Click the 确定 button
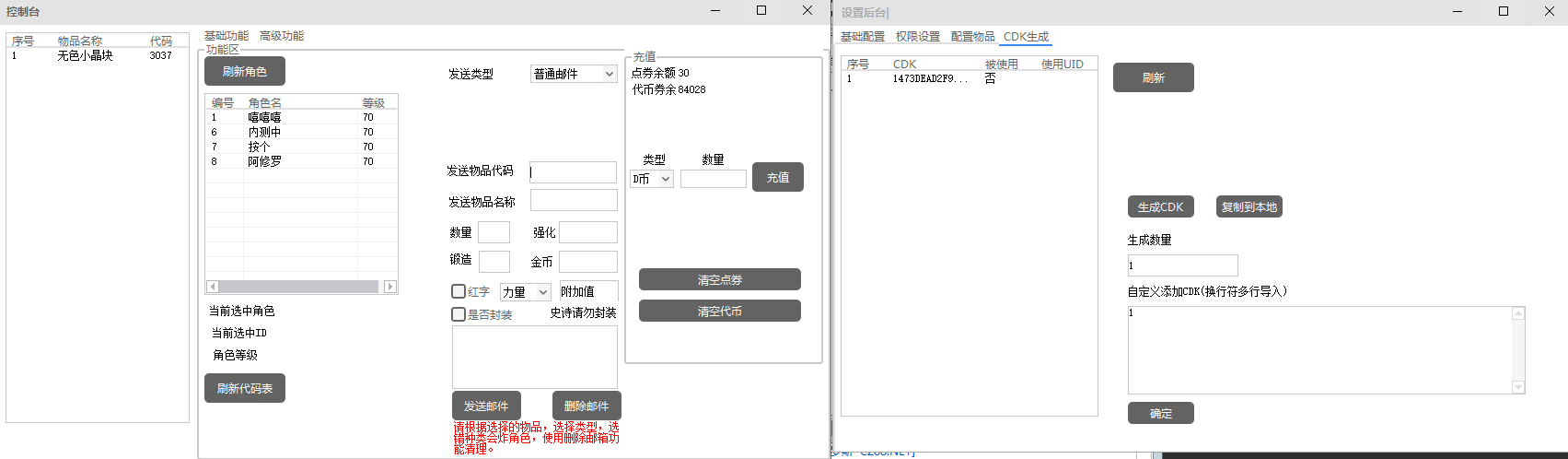The width and height of the screenshot is (1568, 459). 1161,413
